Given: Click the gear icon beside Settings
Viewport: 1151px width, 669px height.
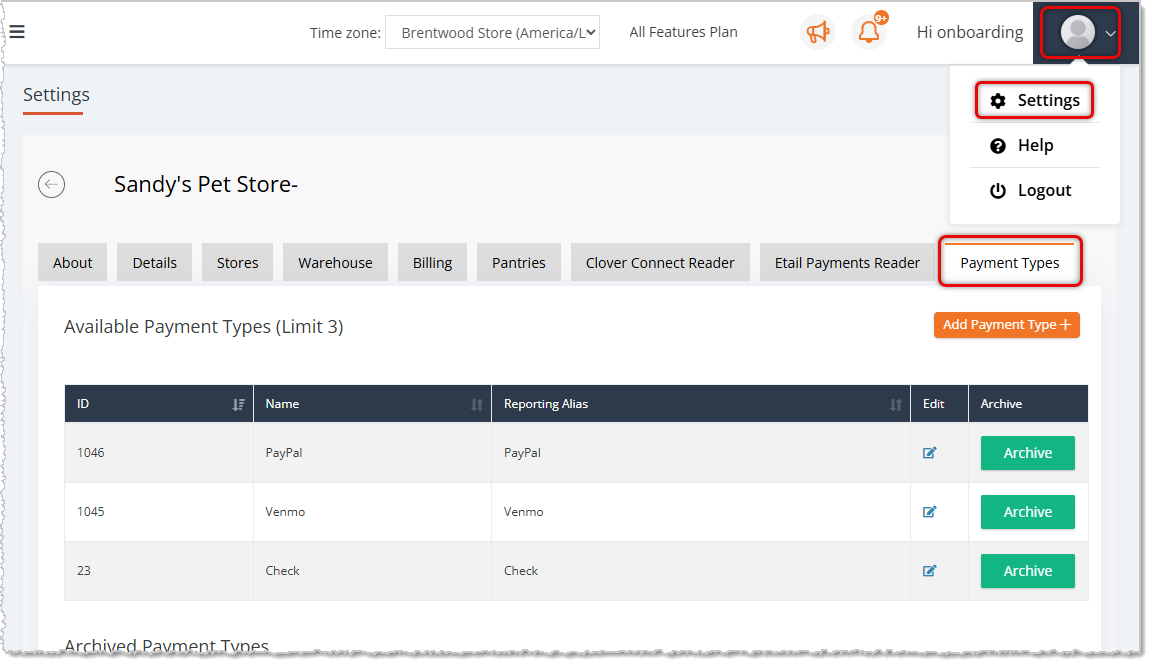Looking at the screenshot, I should click(998, 101).
